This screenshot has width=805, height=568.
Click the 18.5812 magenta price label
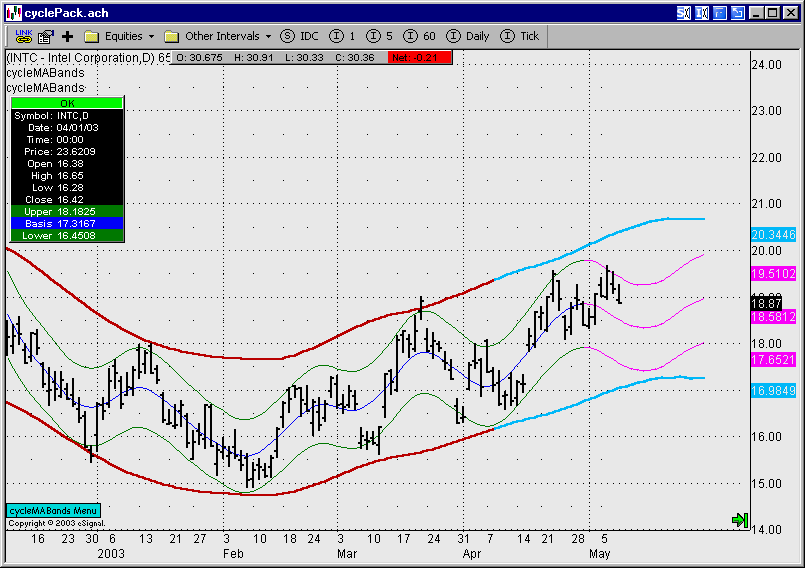click(x=773, y=317)
